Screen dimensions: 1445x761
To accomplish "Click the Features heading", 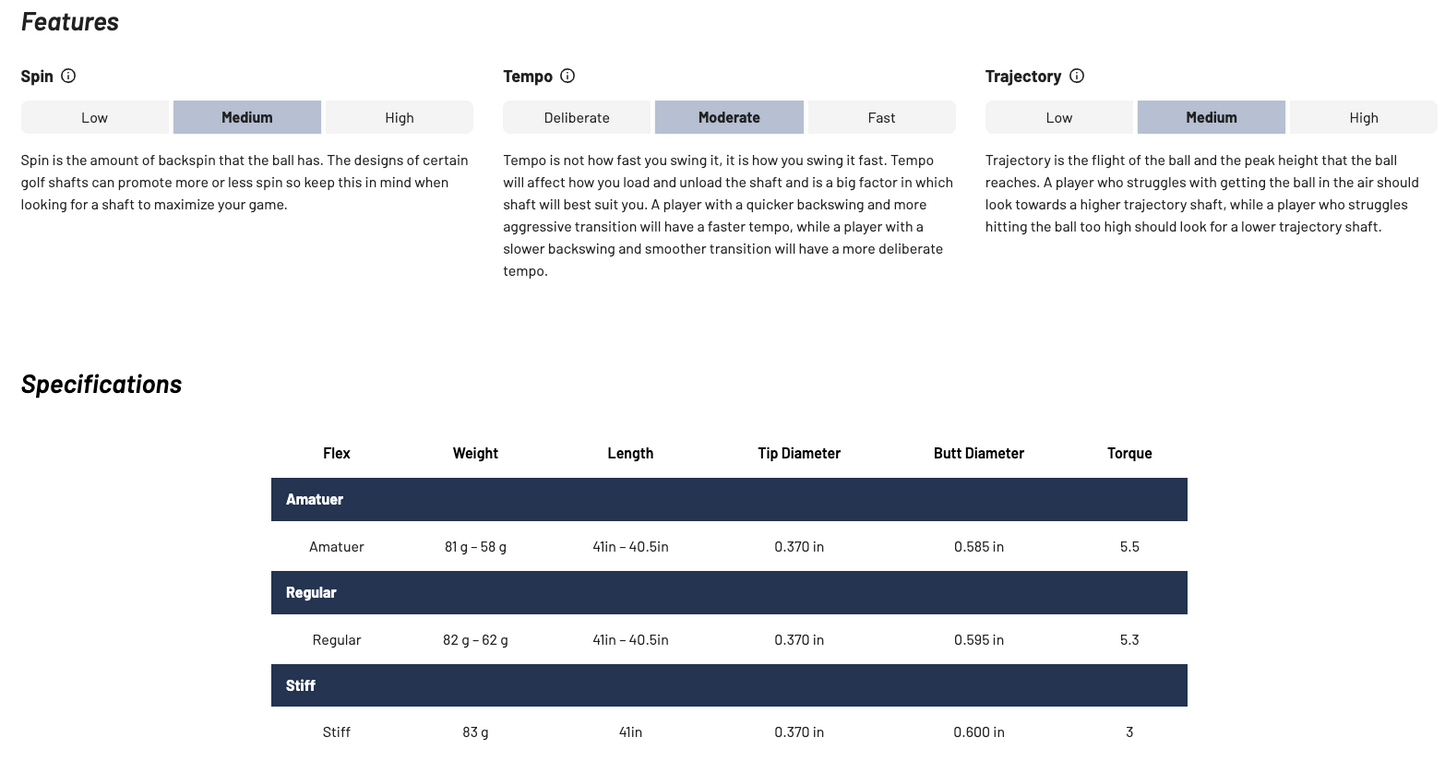I will tap(70, 21).
